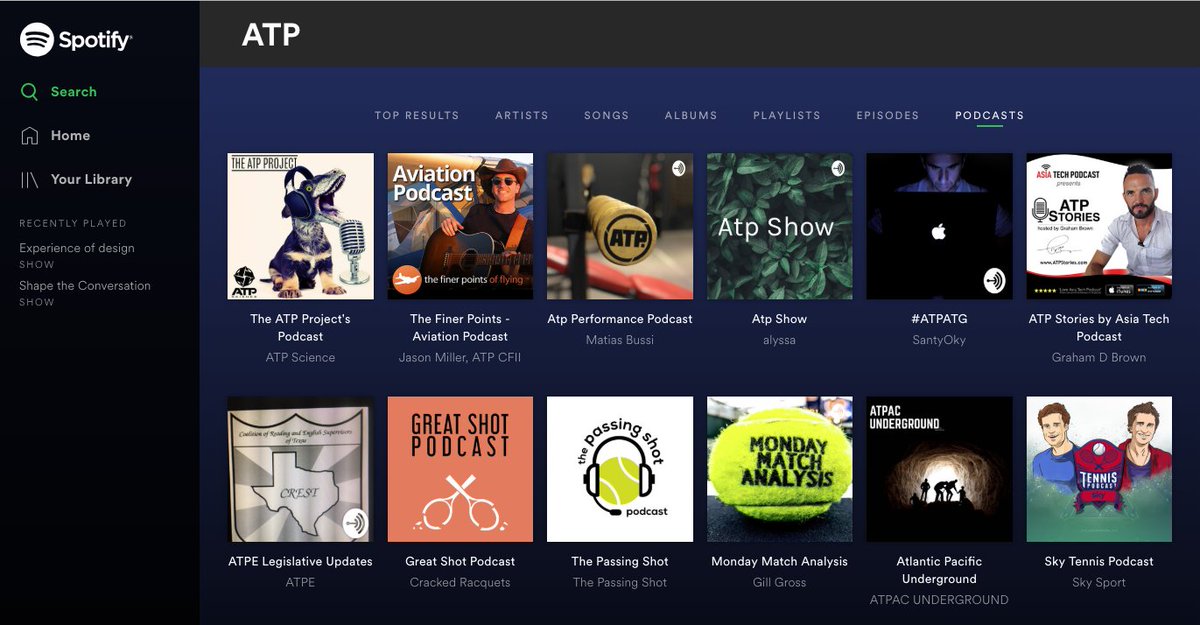Viewport: 1200px width, 625px height.
Task: Open the Great Shot Podcast title link
Action: click(x=460, y=561)
